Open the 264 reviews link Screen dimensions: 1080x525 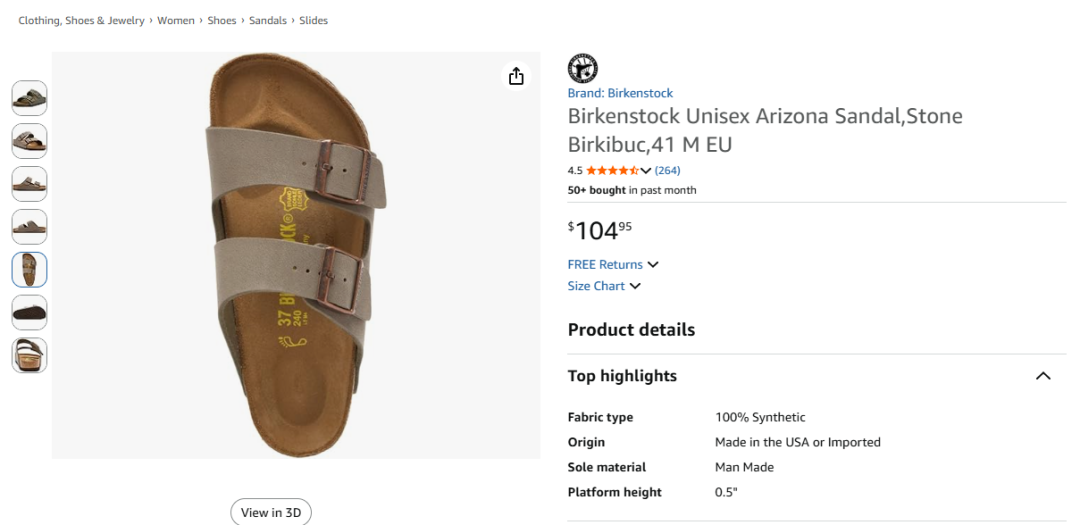667,170
